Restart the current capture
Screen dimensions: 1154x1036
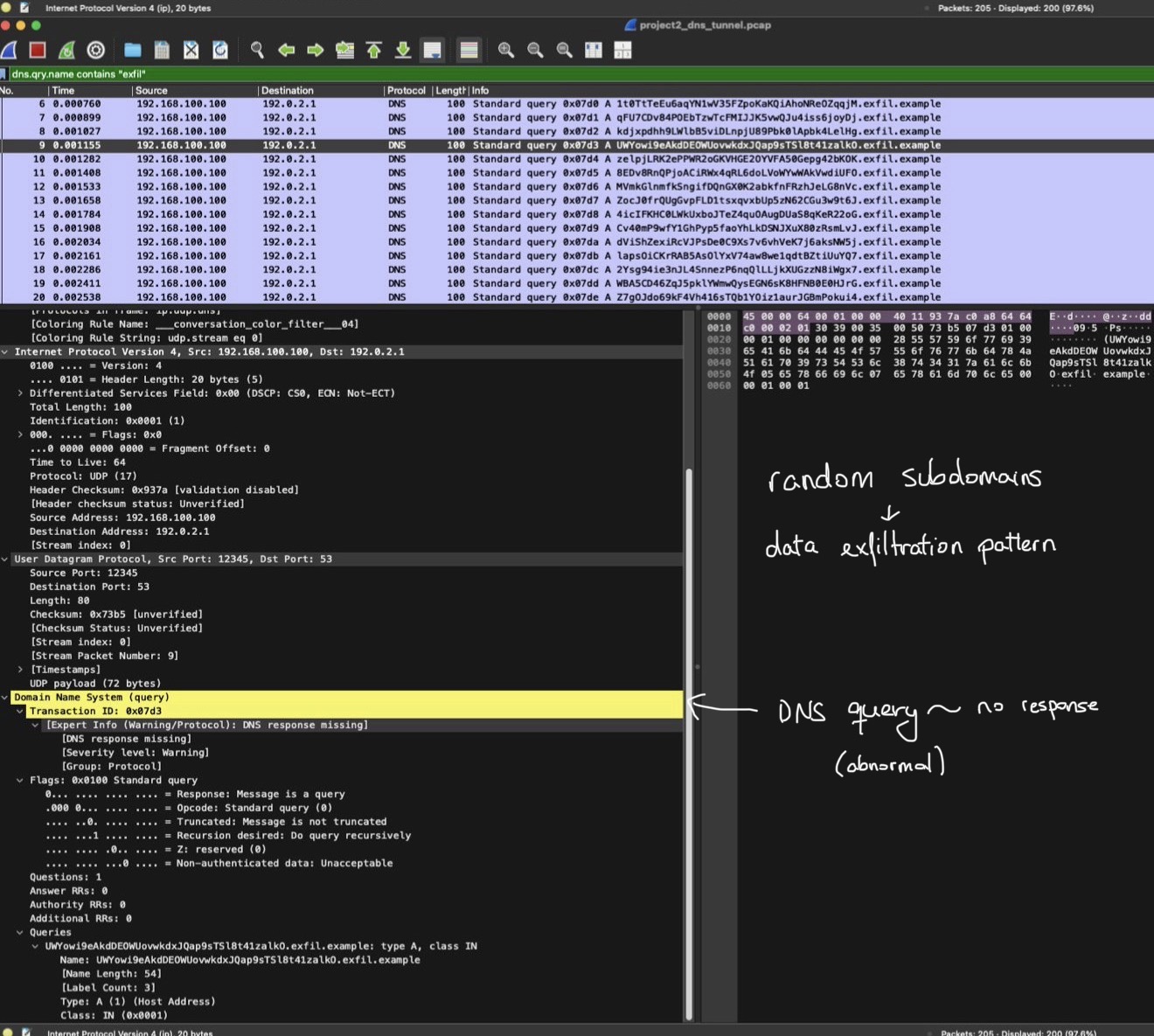tap(66, 51)
